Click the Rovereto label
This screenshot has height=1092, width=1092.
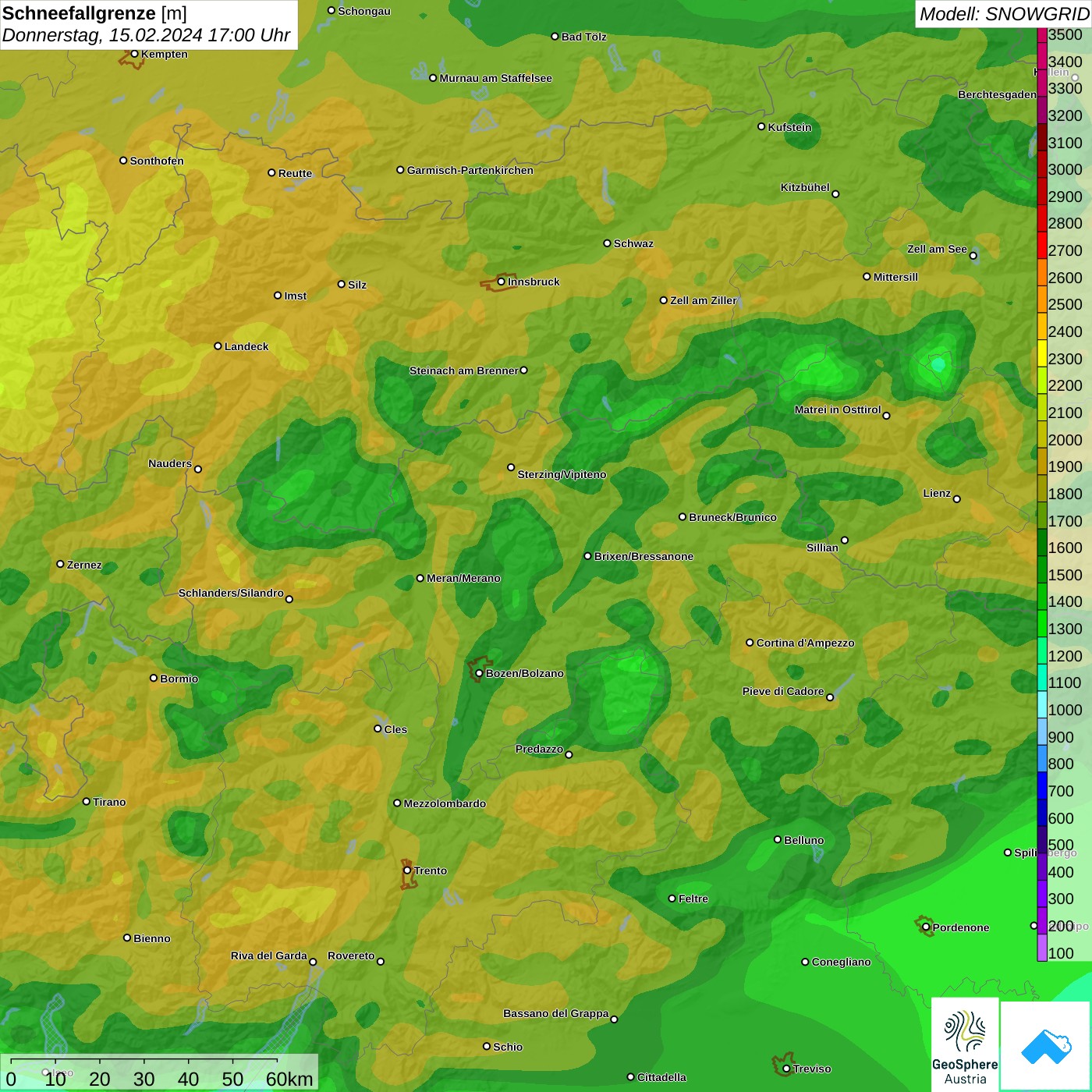tap(351, 955)
